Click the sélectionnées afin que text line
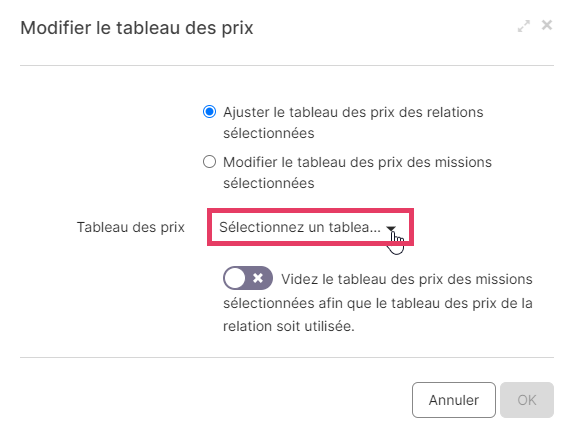This screenshot has width=575, height=428. pyautogui.click(x=378, y=303)
